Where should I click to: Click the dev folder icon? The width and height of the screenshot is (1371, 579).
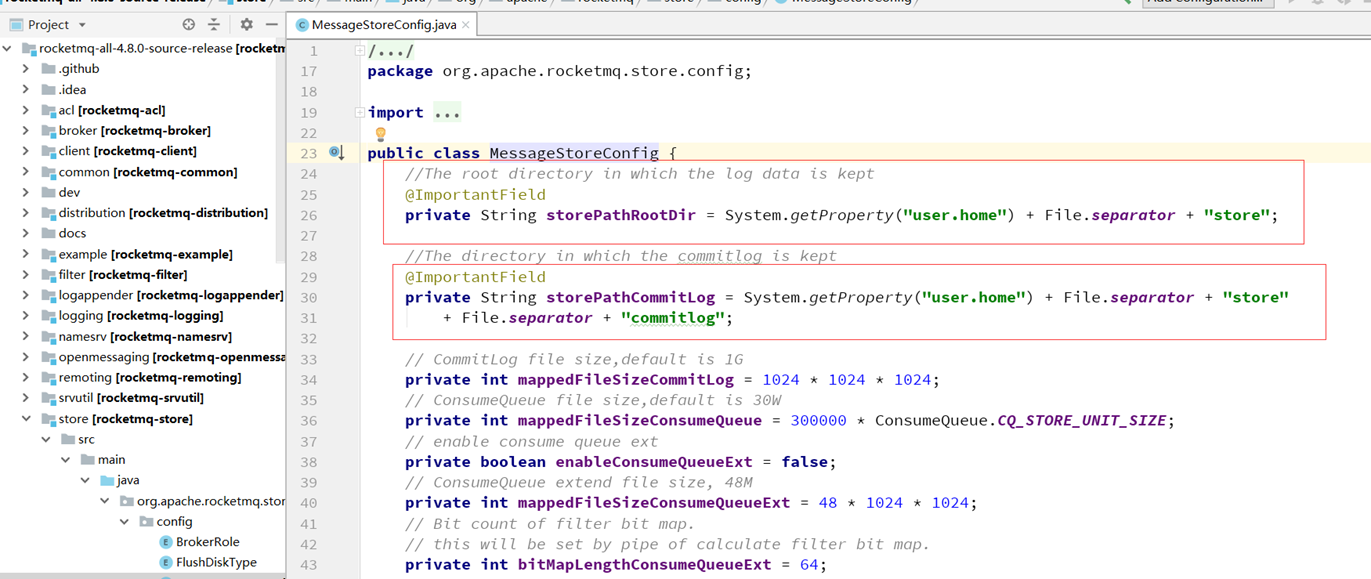[48, 192]
